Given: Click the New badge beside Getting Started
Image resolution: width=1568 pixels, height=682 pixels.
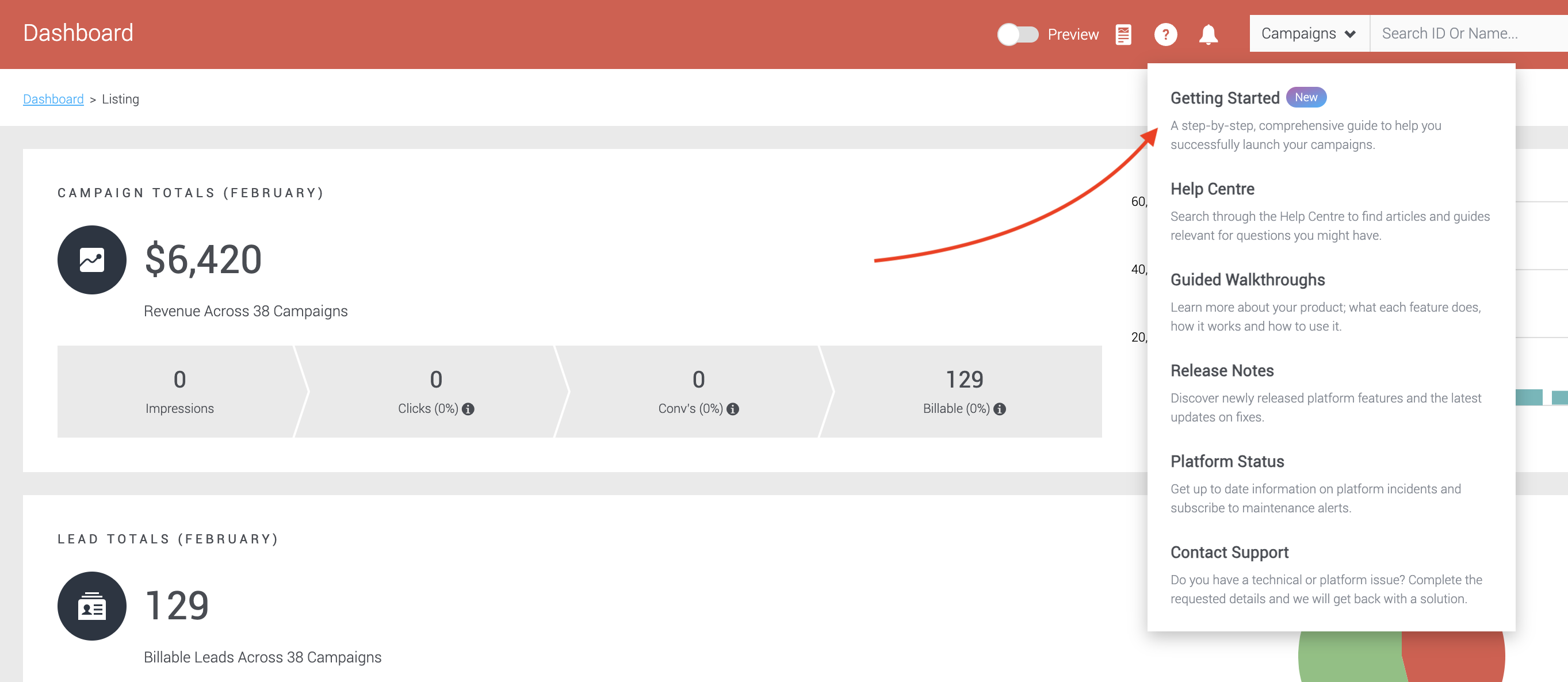Looking at the screenshot, I should pyautogui.click(x=1306, y=97).
